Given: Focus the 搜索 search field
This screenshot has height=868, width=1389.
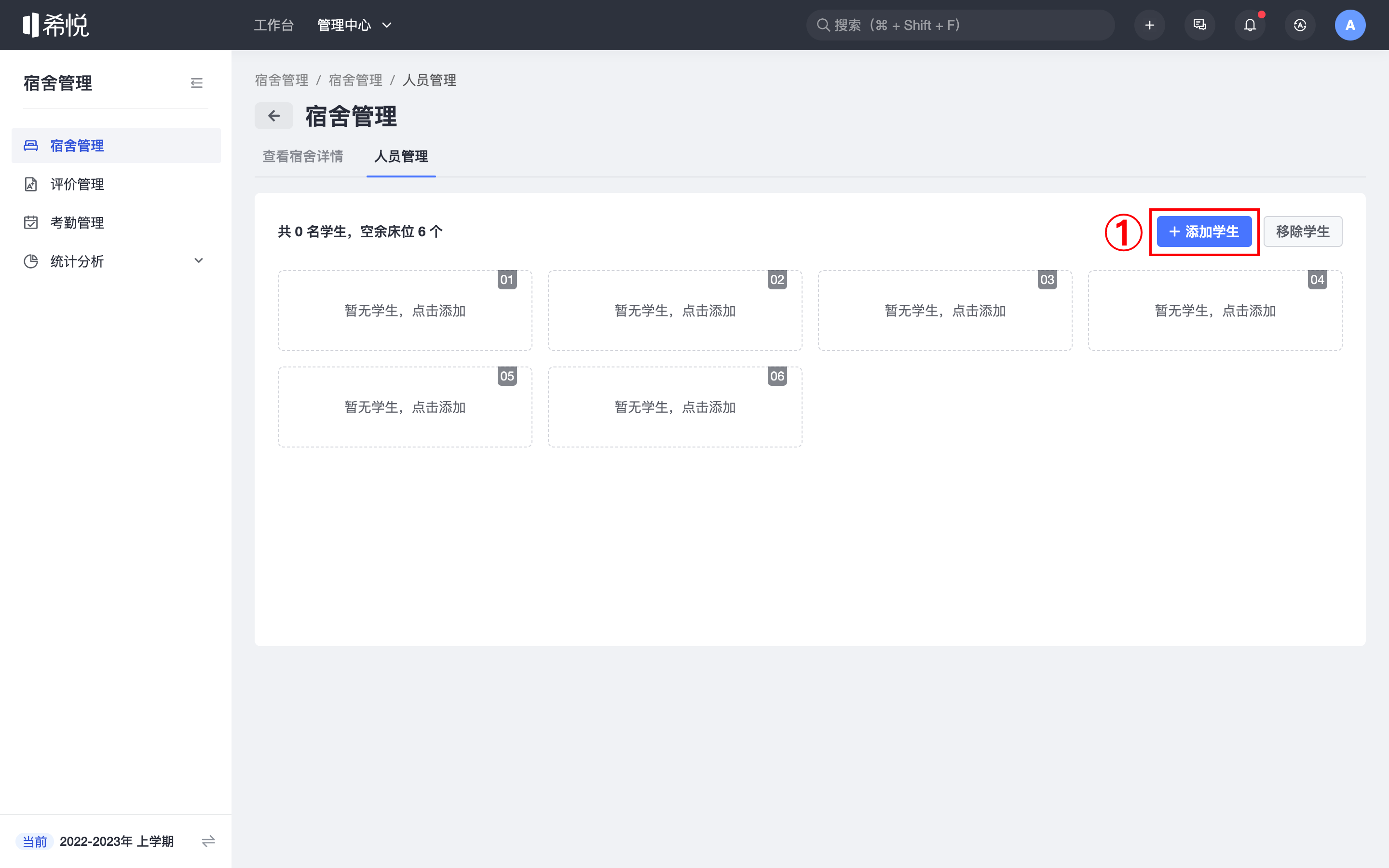Looking at the screenshot, I should click(x=961, y=25).
